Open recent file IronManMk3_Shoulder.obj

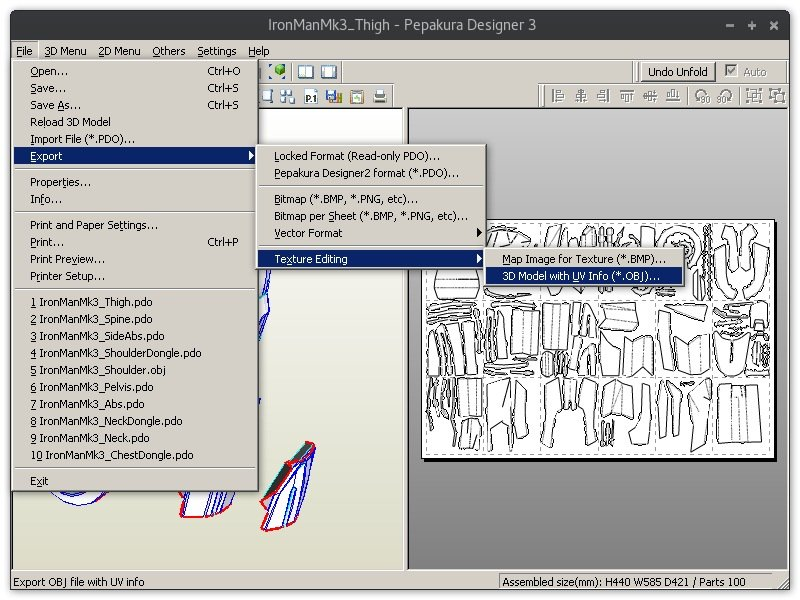pyautogui.click(x=135, y=370)
